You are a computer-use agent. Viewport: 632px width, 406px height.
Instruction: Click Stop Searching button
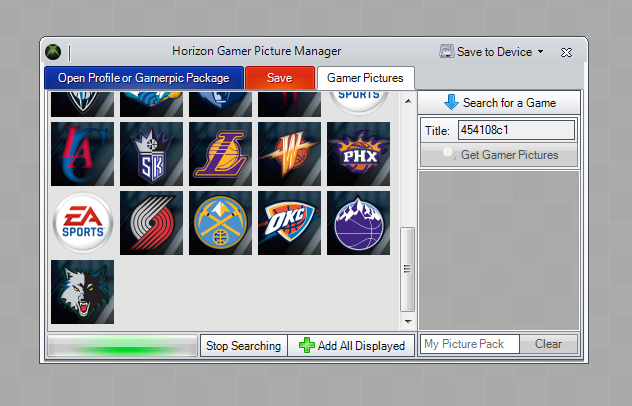click(x=243, y=346)
